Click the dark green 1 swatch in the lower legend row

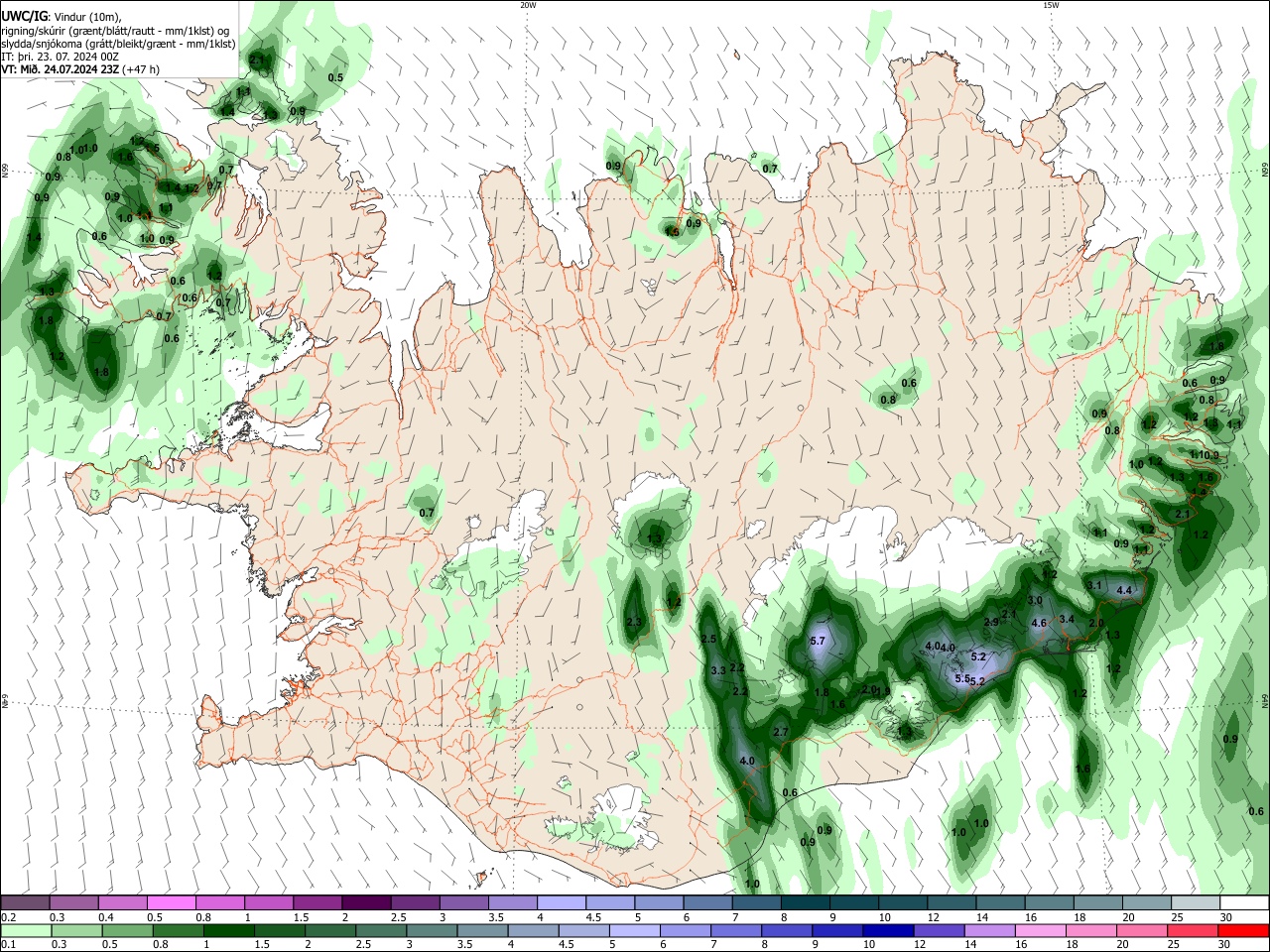[x=228, y=931]
